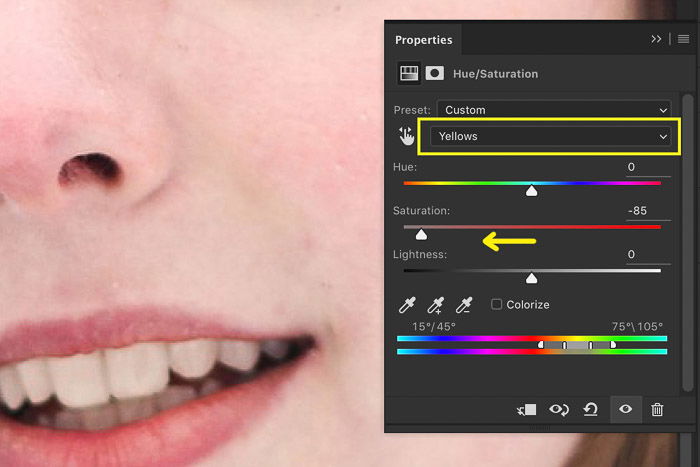The height and width of the screenshot is (467, 700).
Task: Click the 15°/45° range readout
Action: coord(433,327)
